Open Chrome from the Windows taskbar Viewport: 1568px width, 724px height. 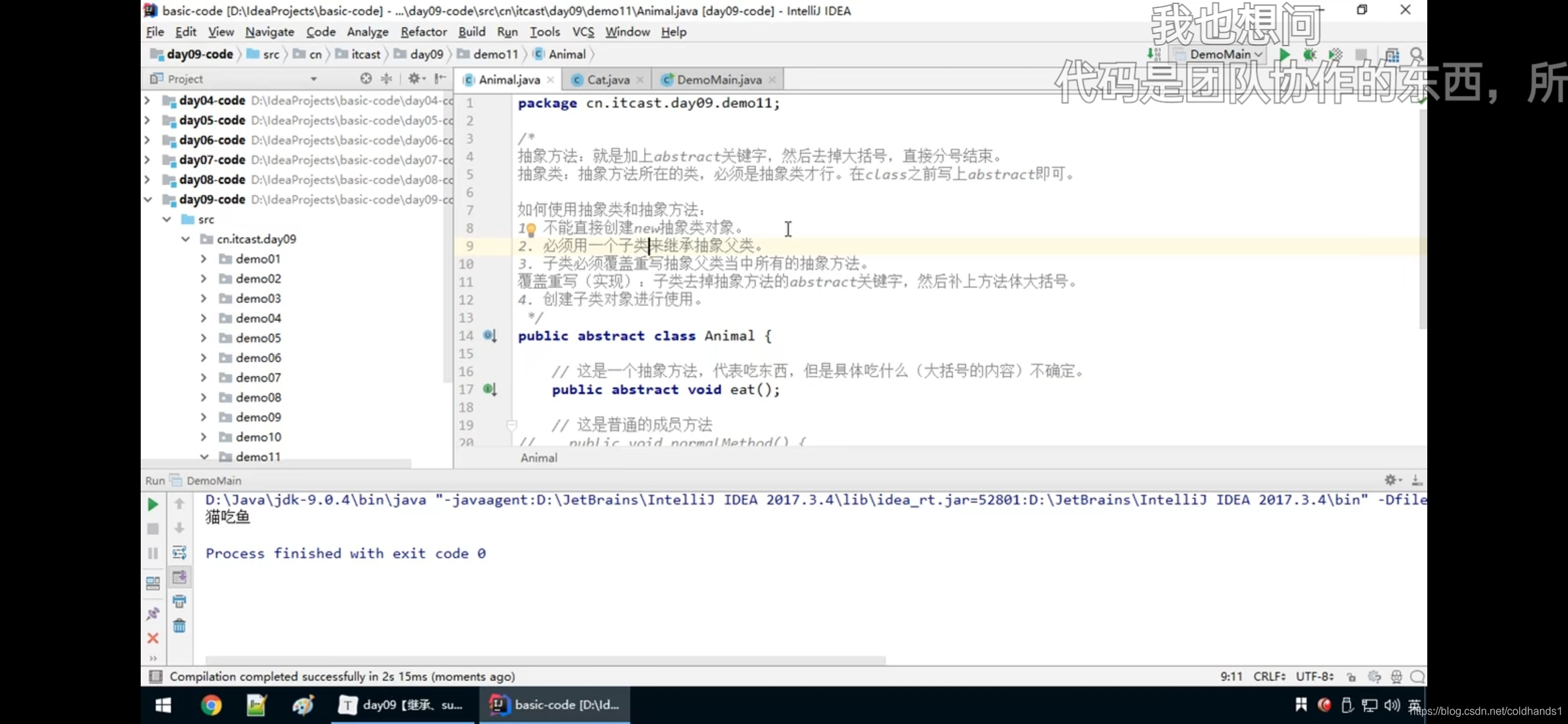coord(211,705)
